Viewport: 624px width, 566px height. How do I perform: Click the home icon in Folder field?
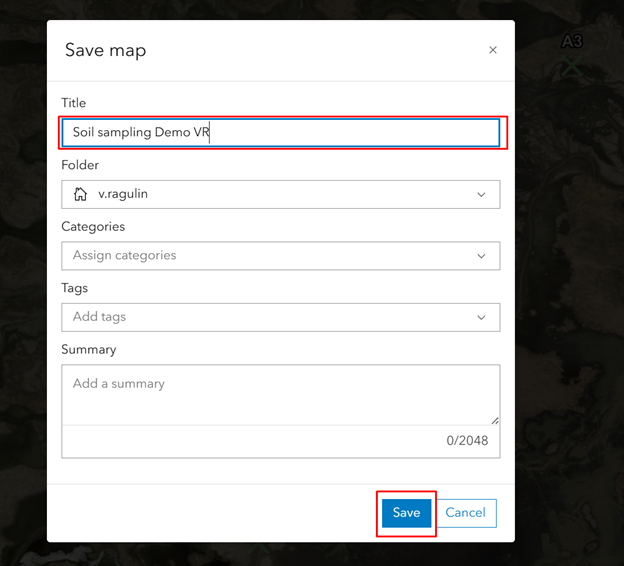pyautogui.click(x=80, y=194)
